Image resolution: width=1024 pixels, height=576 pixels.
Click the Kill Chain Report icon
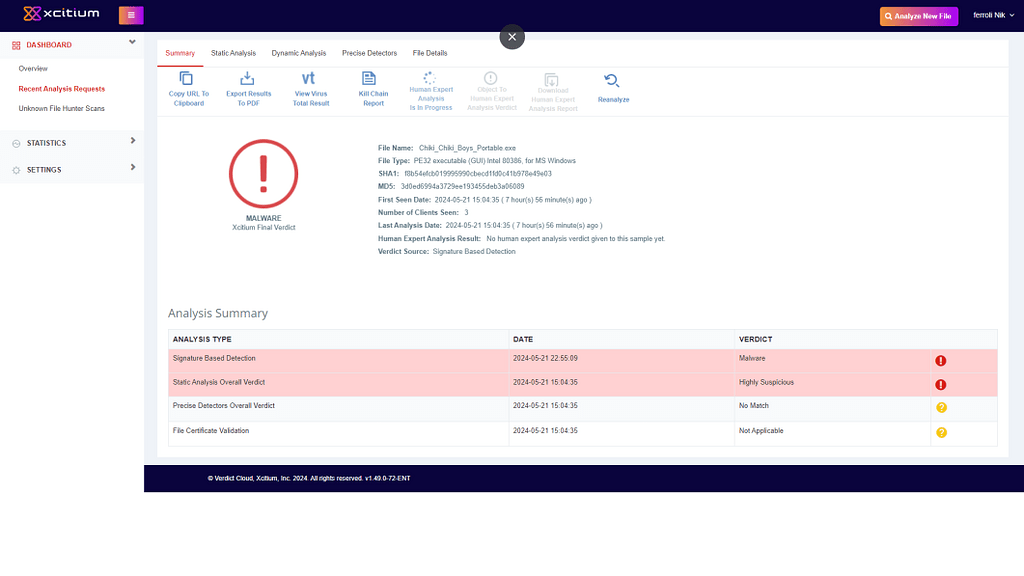(x=371, y=79)
